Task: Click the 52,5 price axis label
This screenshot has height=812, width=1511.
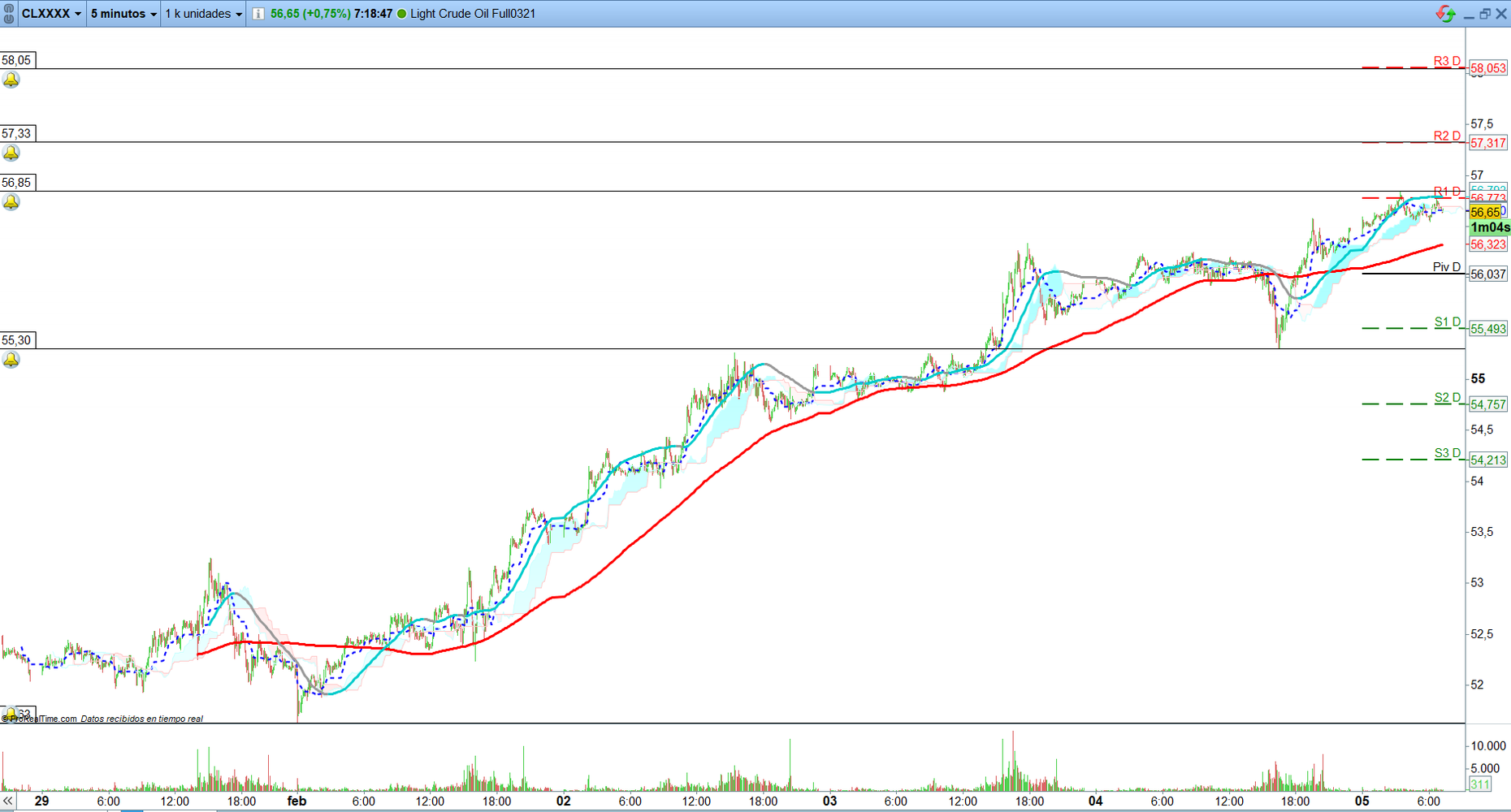Action: tap(1482, 634)
